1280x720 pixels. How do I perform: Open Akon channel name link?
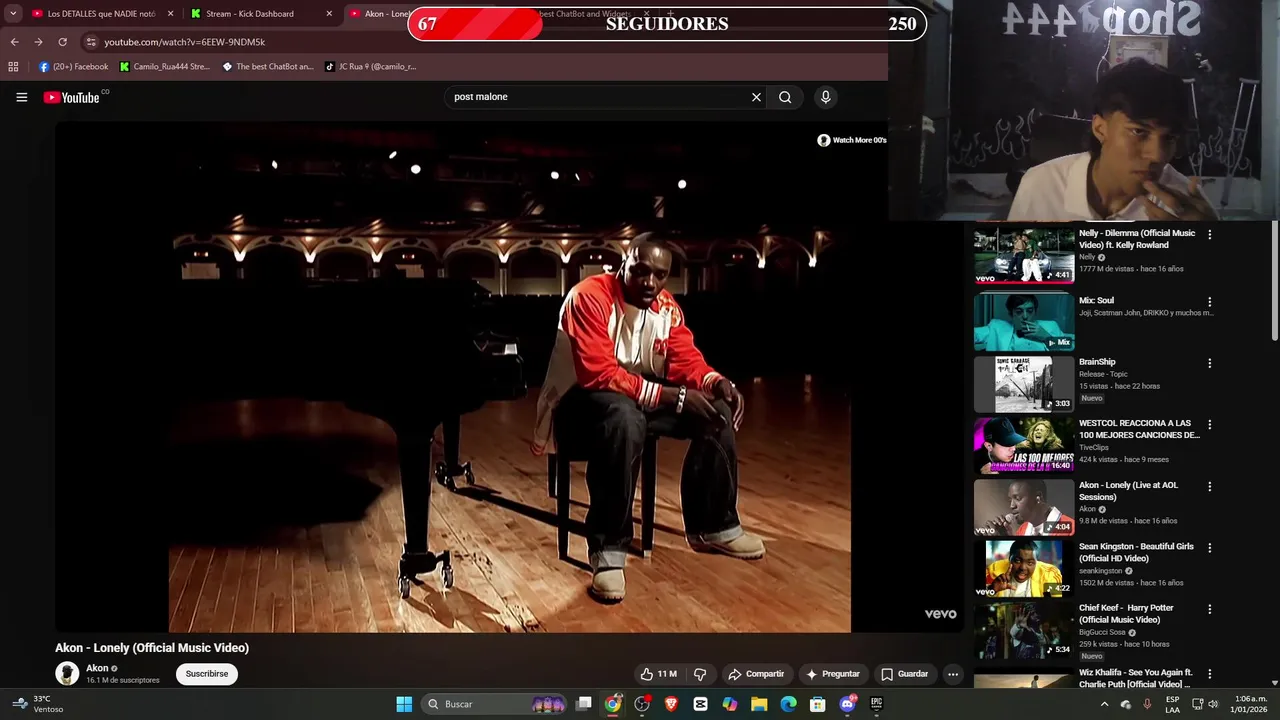pyautogui.click(x=97, y=668)
